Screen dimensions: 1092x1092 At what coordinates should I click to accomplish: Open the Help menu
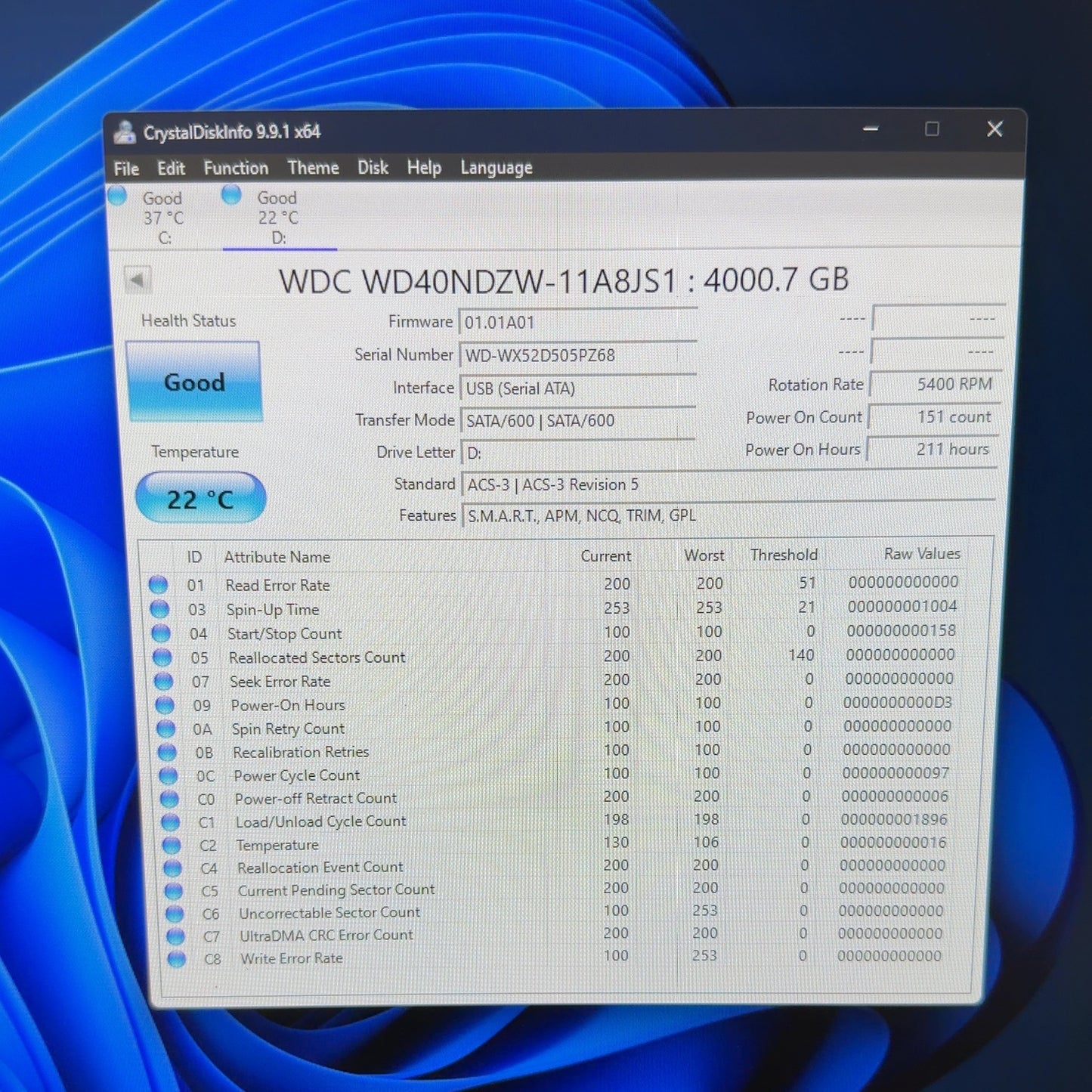pyautogui.click(x=424, y=167)
